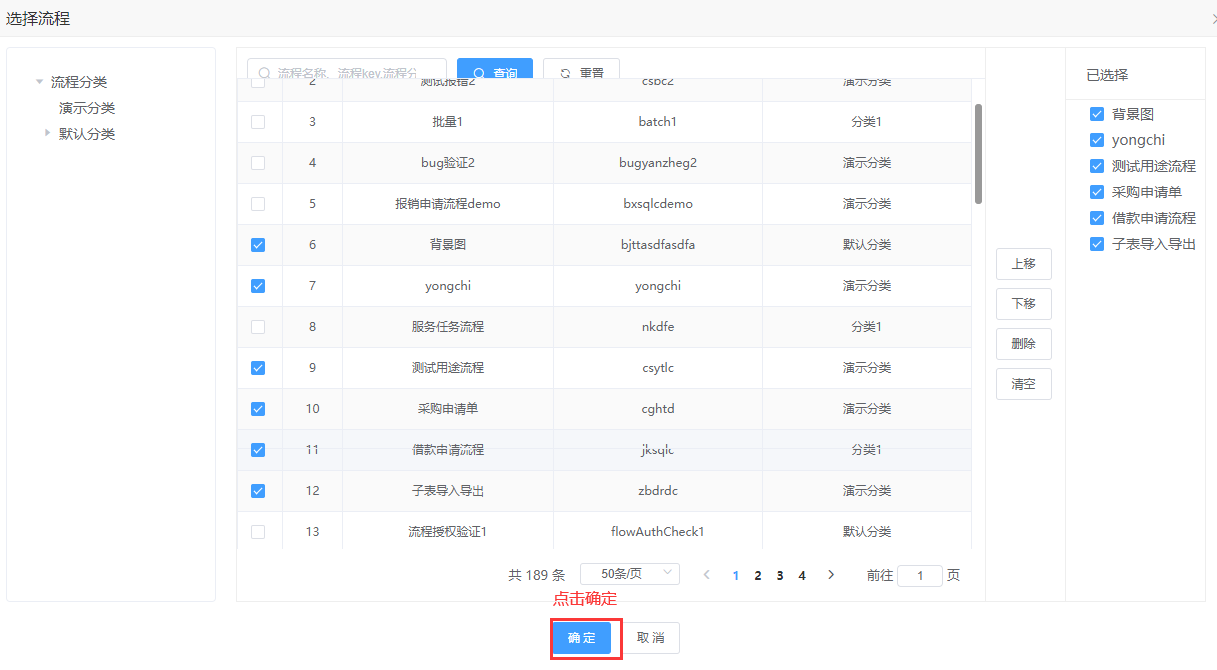Uncheck the row 9 测试用途流程 checkbox
1217x670 pixels.
coord(258,368)
